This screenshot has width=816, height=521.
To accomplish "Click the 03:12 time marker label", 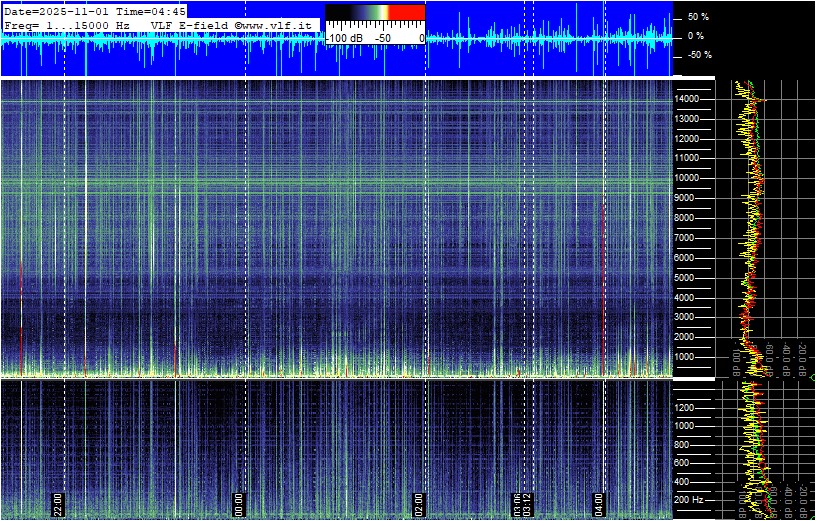I will 526,503.
